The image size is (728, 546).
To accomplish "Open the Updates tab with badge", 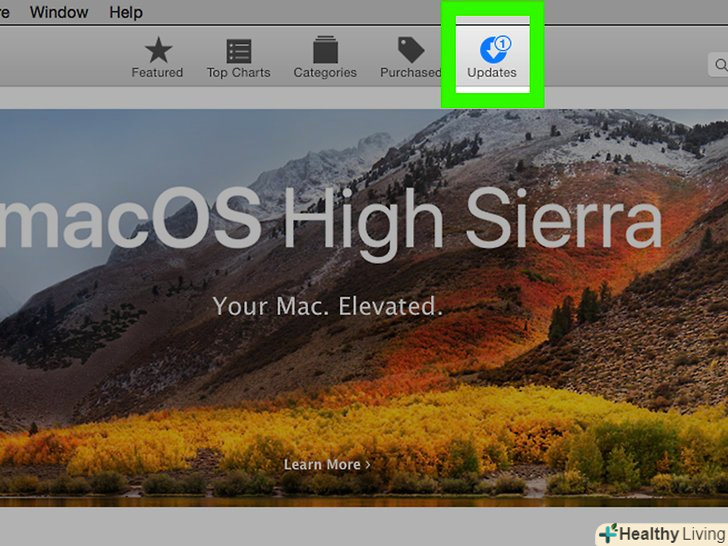I will click(x=492, y=58).
